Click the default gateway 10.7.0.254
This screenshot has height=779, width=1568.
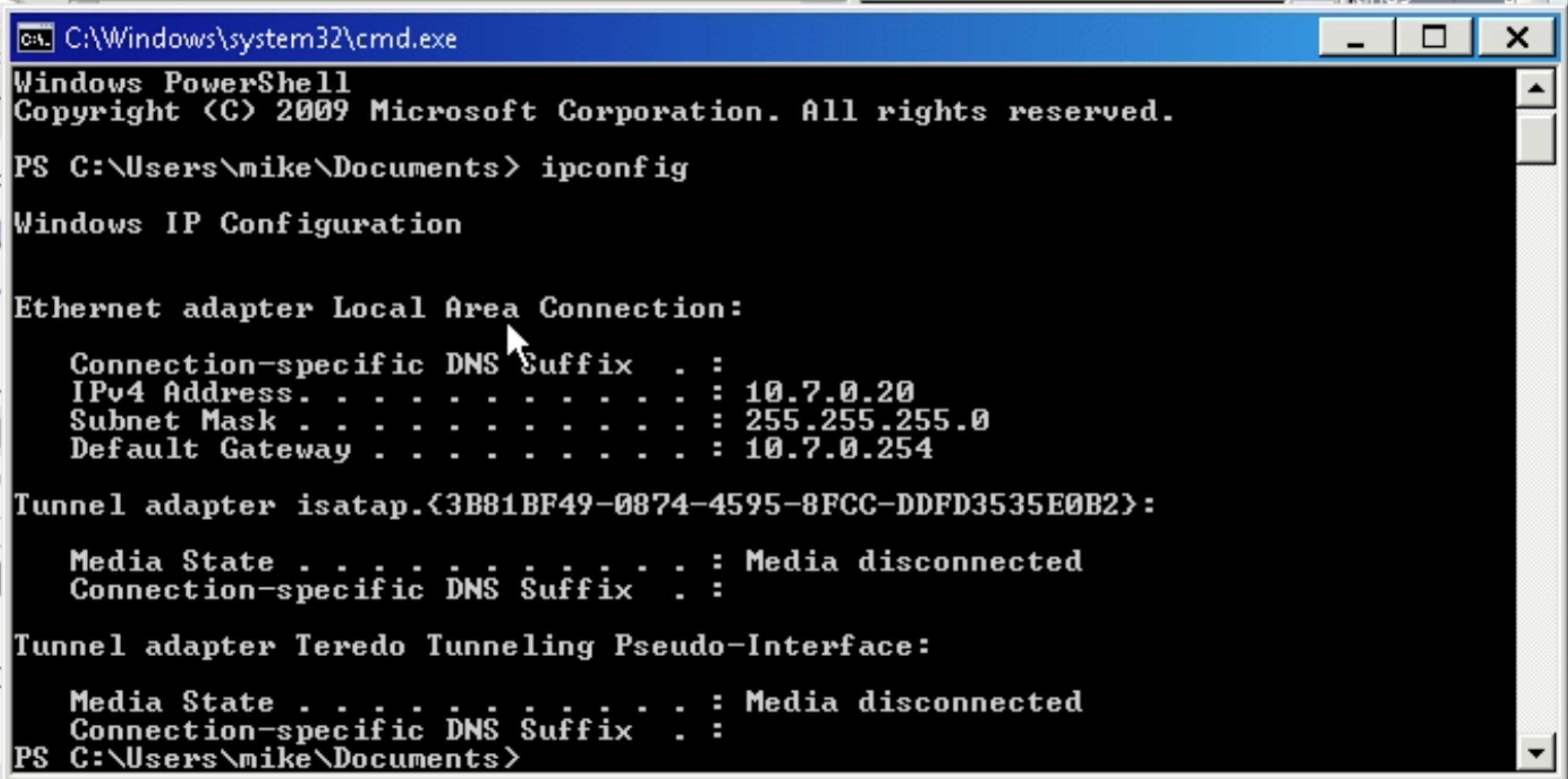coord(839,449)
